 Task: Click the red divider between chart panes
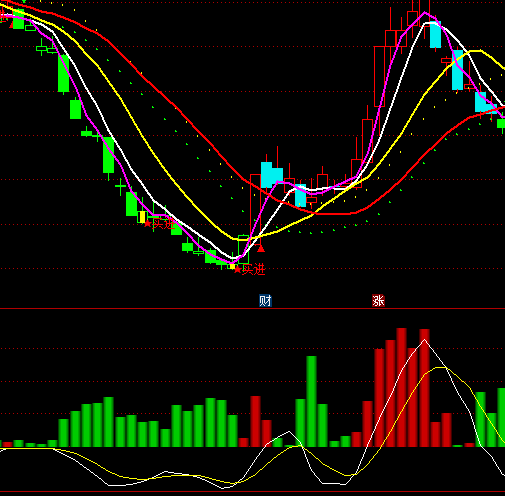[252, 309]
